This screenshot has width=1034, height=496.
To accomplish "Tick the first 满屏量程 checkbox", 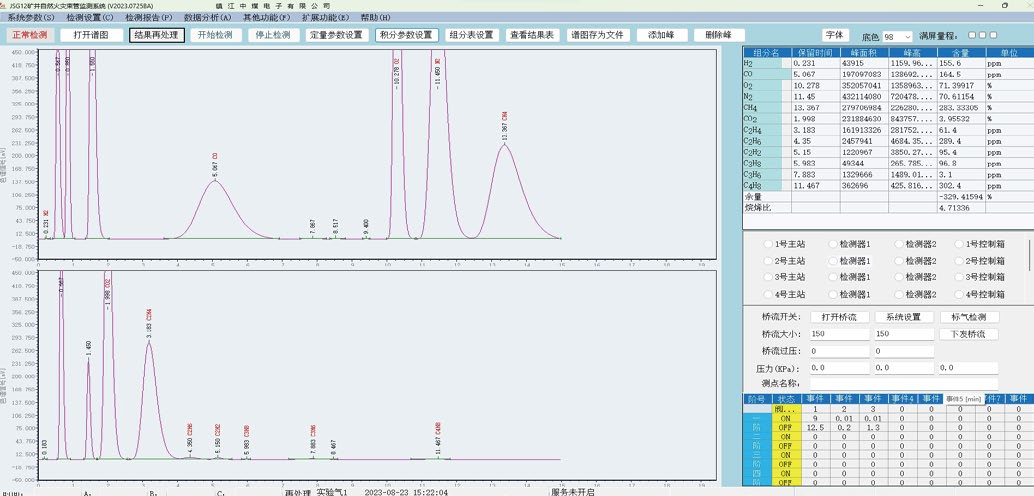I will 970,35.
